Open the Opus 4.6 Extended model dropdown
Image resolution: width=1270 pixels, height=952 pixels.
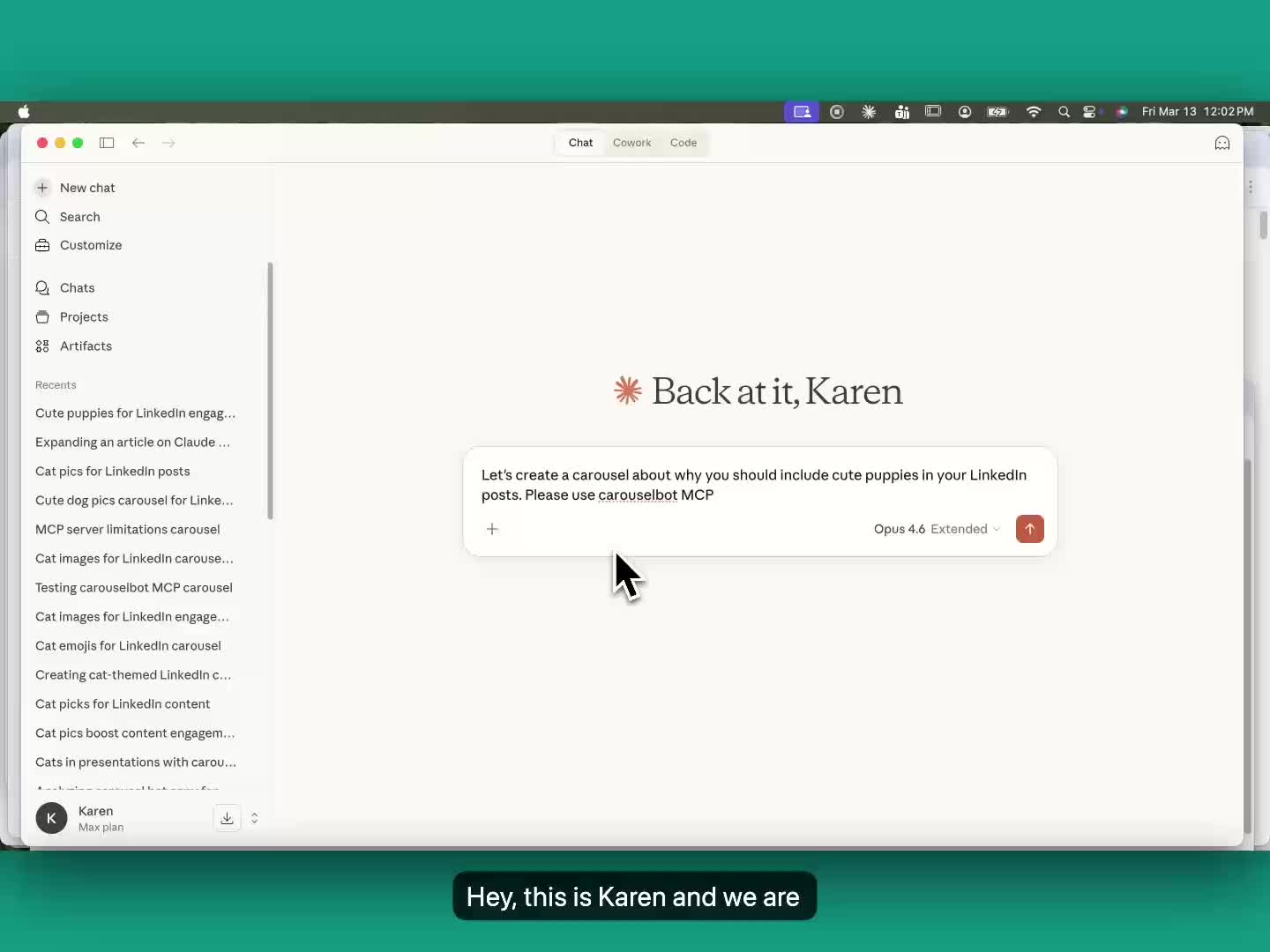tap(937, 529)
